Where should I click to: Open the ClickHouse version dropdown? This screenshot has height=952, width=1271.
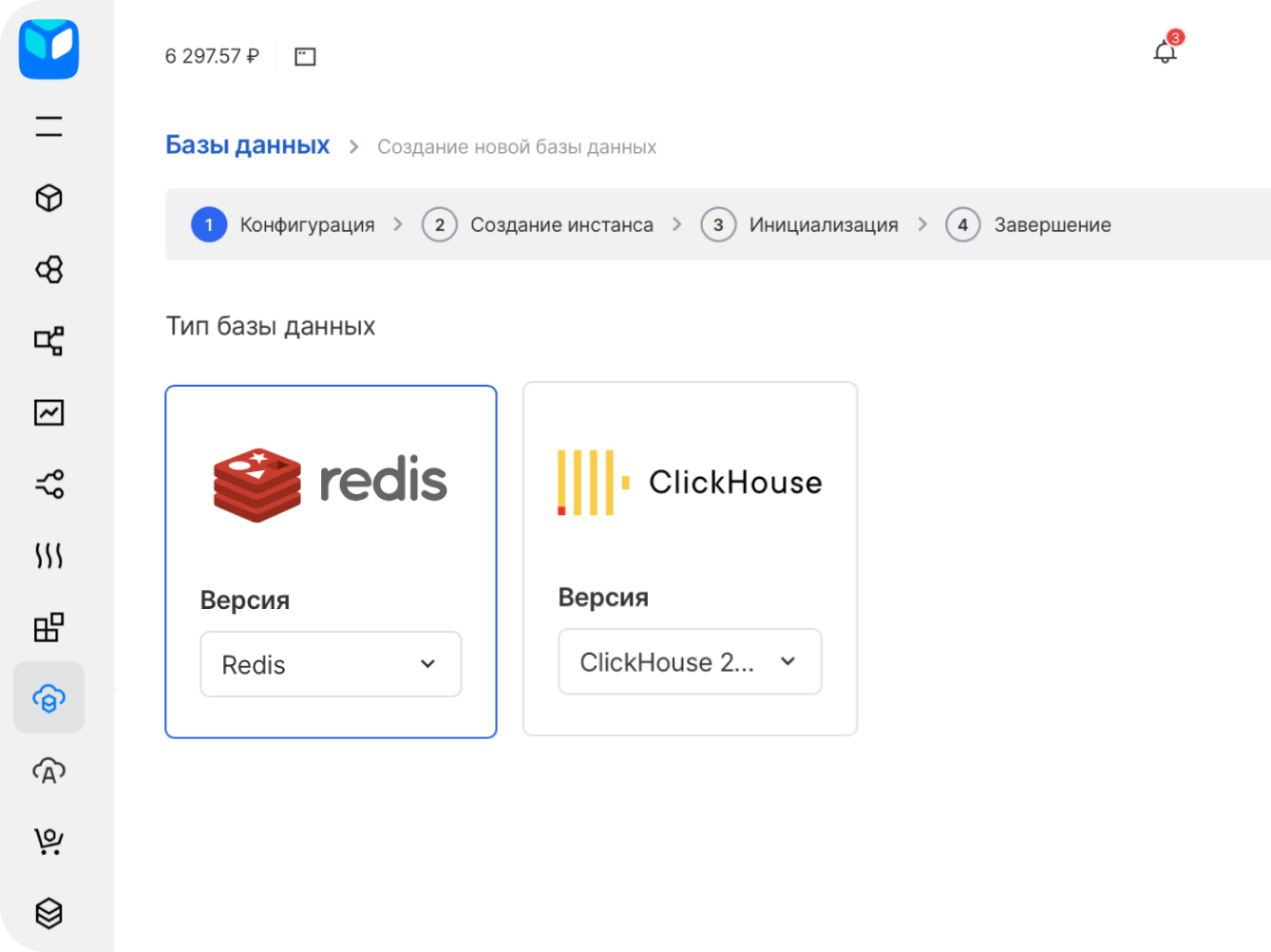pyautogui.click(x=690, y=661)
